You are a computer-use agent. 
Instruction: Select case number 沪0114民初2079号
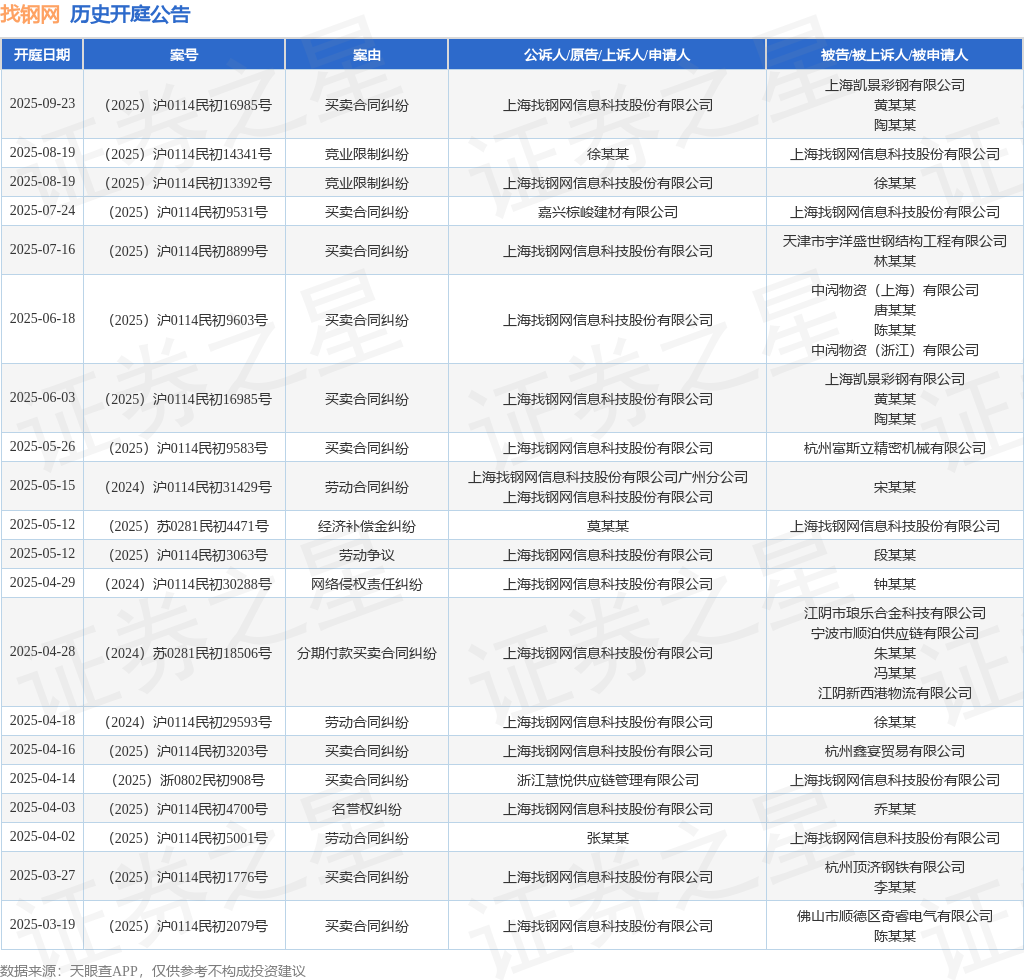(188, 926)
